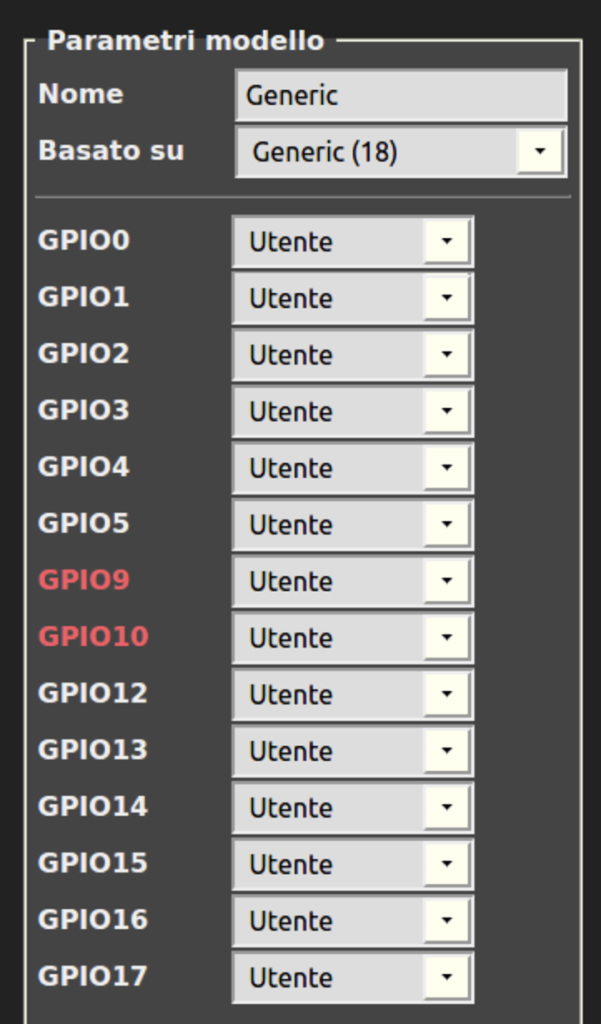Click the GPIO13 dropdown arrow
Image resolution: width=601 pixels, height=1024 pixels.
(x=446, y=751)
